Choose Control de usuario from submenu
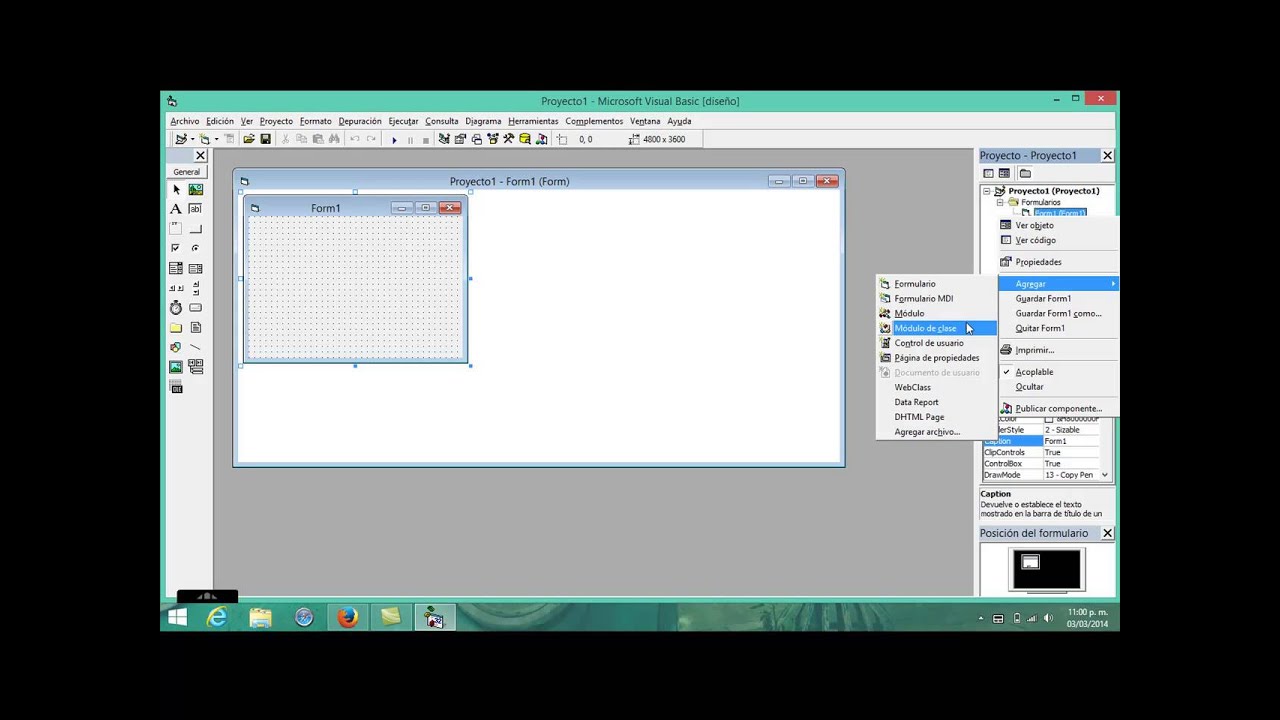Viewport: 1280px width, 720px height. pyautogui.click(x=936, y=343)
